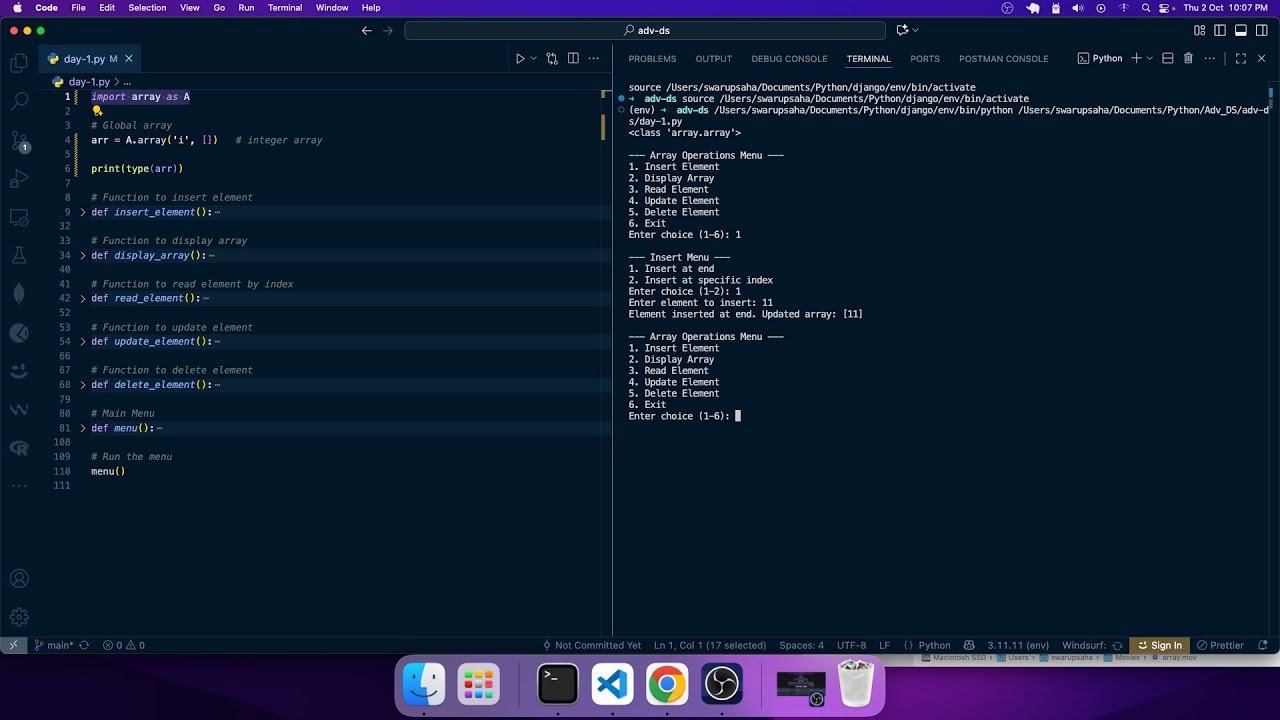Open errors and warnings count in status bar
This screenshot has width=1280, height=720.
tap(124, 645)
